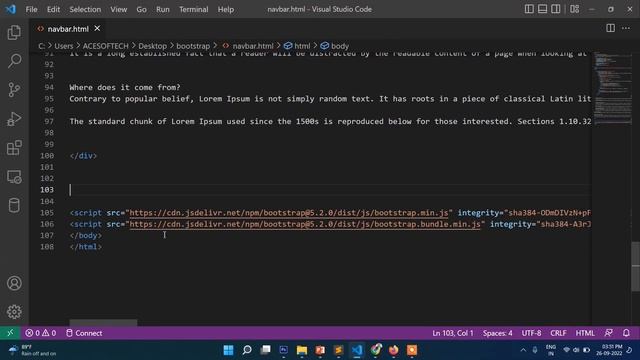Open the Customize Layout icon
Image resolution: width=640 pixels, height=360 pixels.
click(x=575, y=9)
